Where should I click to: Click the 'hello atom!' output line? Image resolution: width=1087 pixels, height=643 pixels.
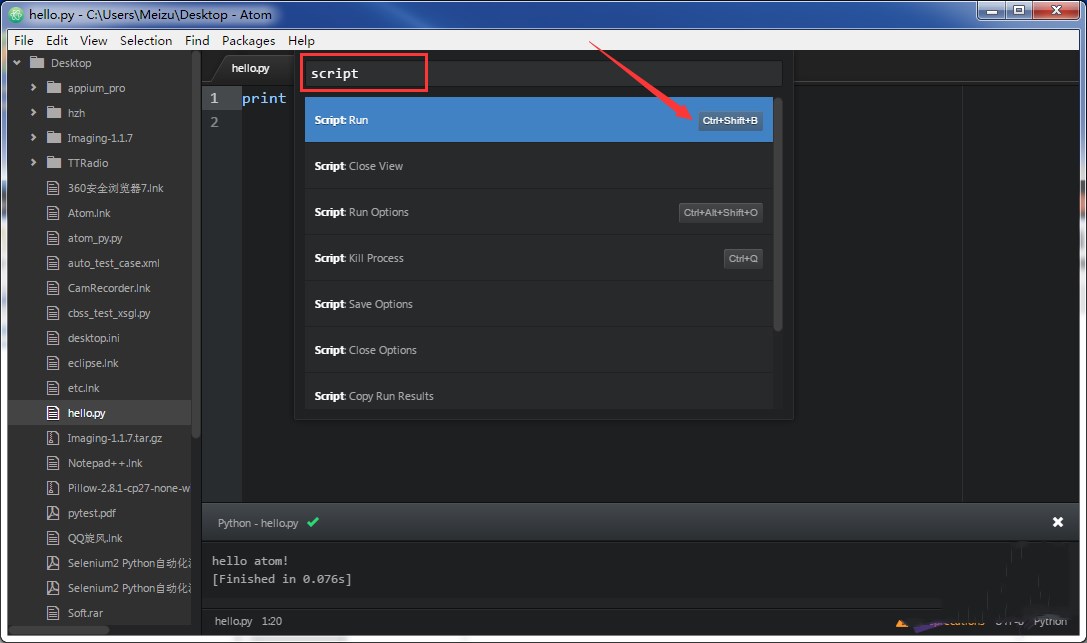pos(250,561)
